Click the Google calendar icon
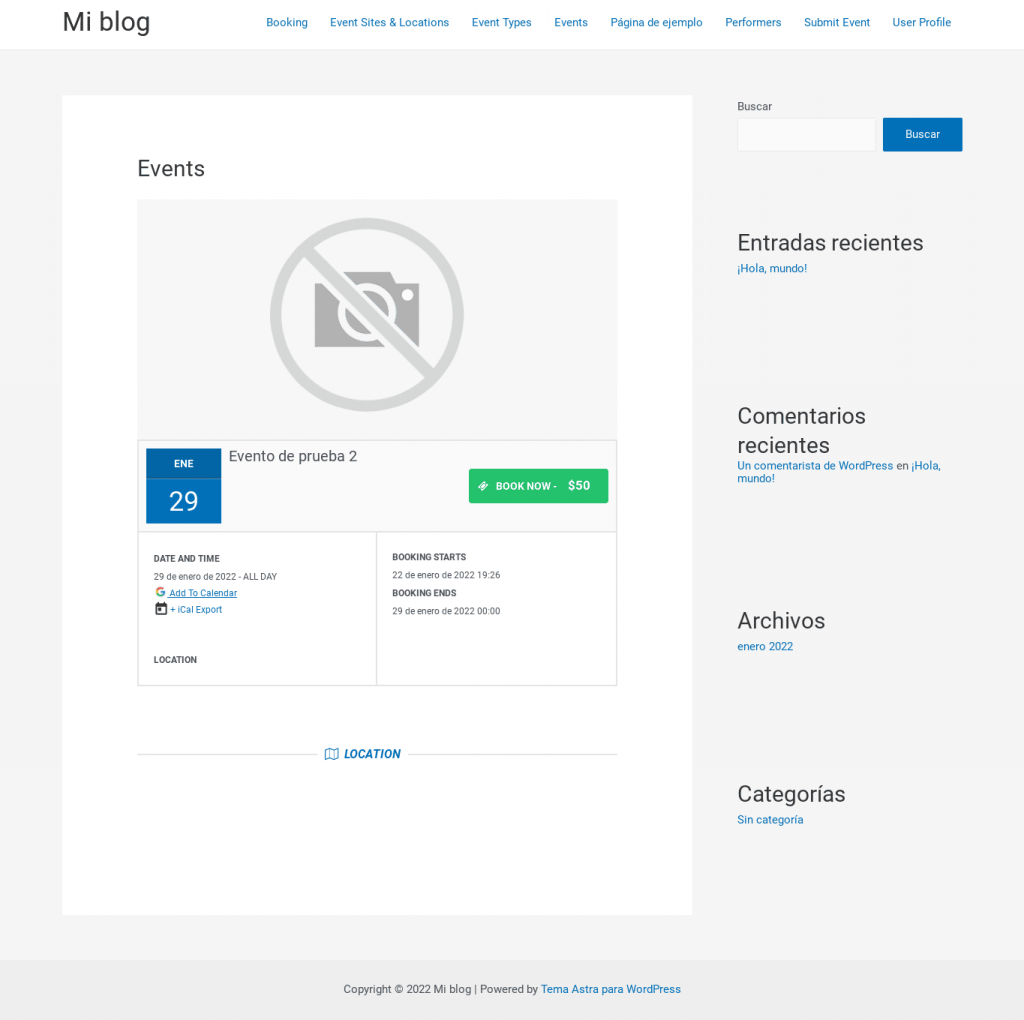 [x=160, y=592]
